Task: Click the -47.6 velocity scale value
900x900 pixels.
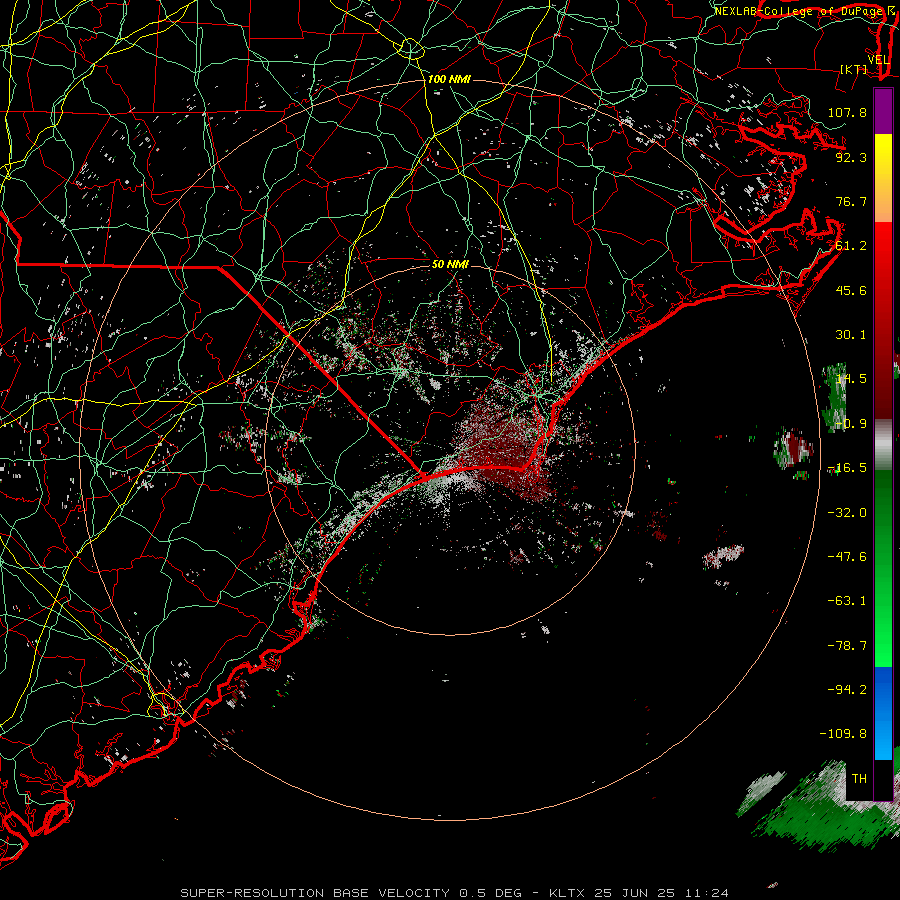Action: click(x=847, y=556)
